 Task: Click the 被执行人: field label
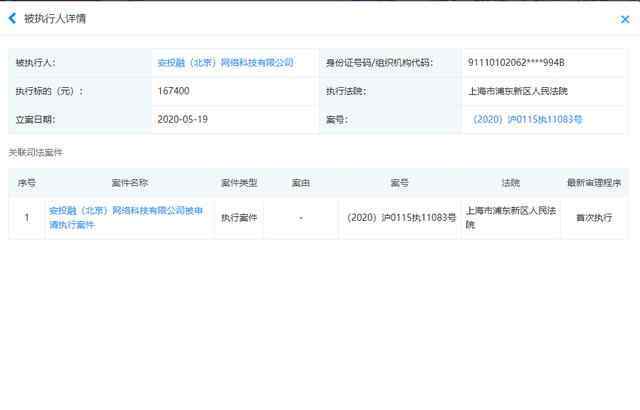[36, 62]
